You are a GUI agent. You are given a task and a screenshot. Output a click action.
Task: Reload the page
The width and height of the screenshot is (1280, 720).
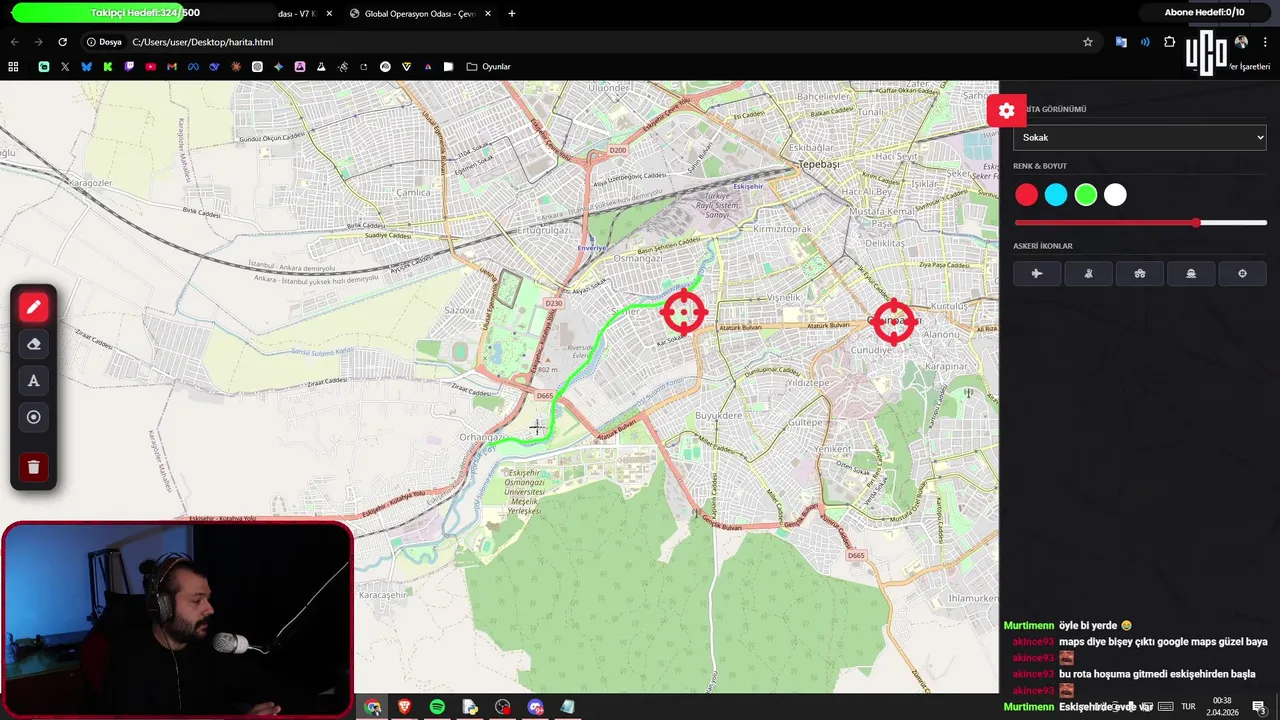pyautogui.click(x=62, y=42)
